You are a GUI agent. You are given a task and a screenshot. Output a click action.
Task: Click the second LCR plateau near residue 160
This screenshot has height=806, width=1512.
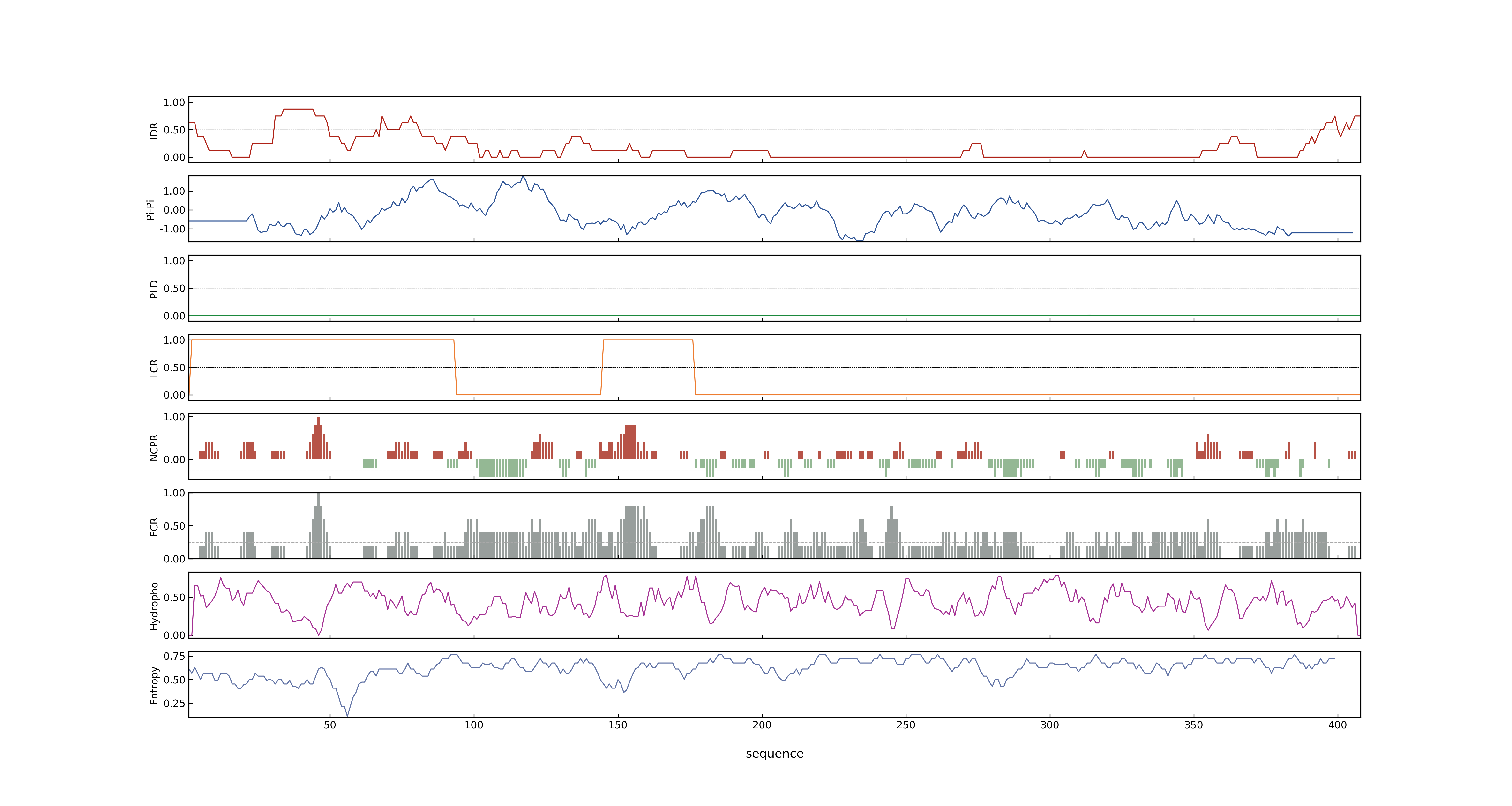pyautogui.click(x=648, y=340)
